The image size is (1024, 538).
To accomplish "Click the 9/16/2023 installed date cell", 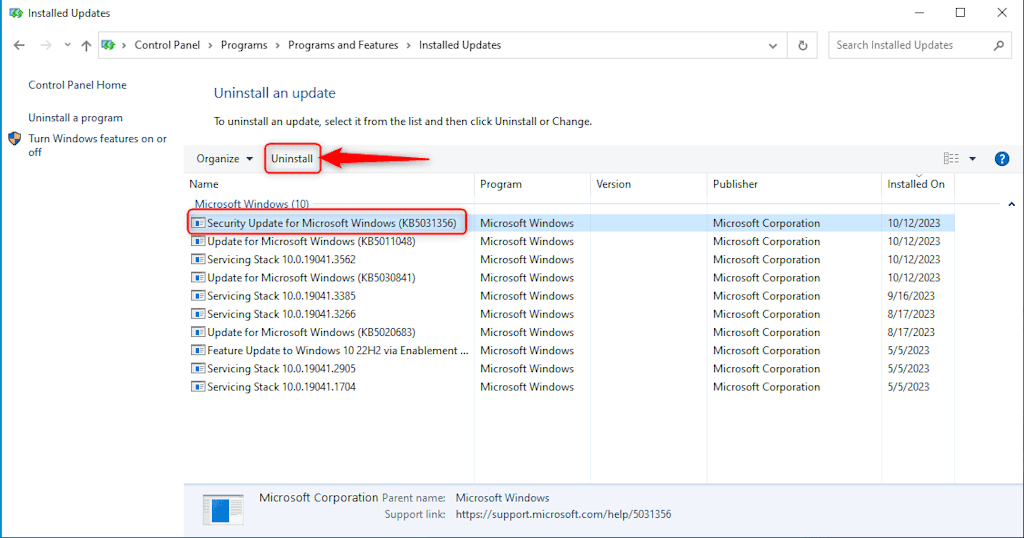I will [x=911, y=296].
